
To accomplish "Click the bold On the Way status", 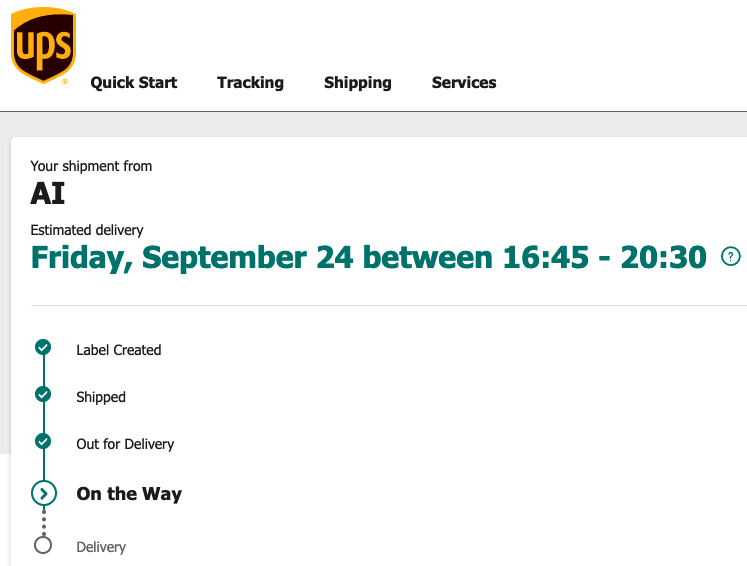I will [x=129, y=494].
